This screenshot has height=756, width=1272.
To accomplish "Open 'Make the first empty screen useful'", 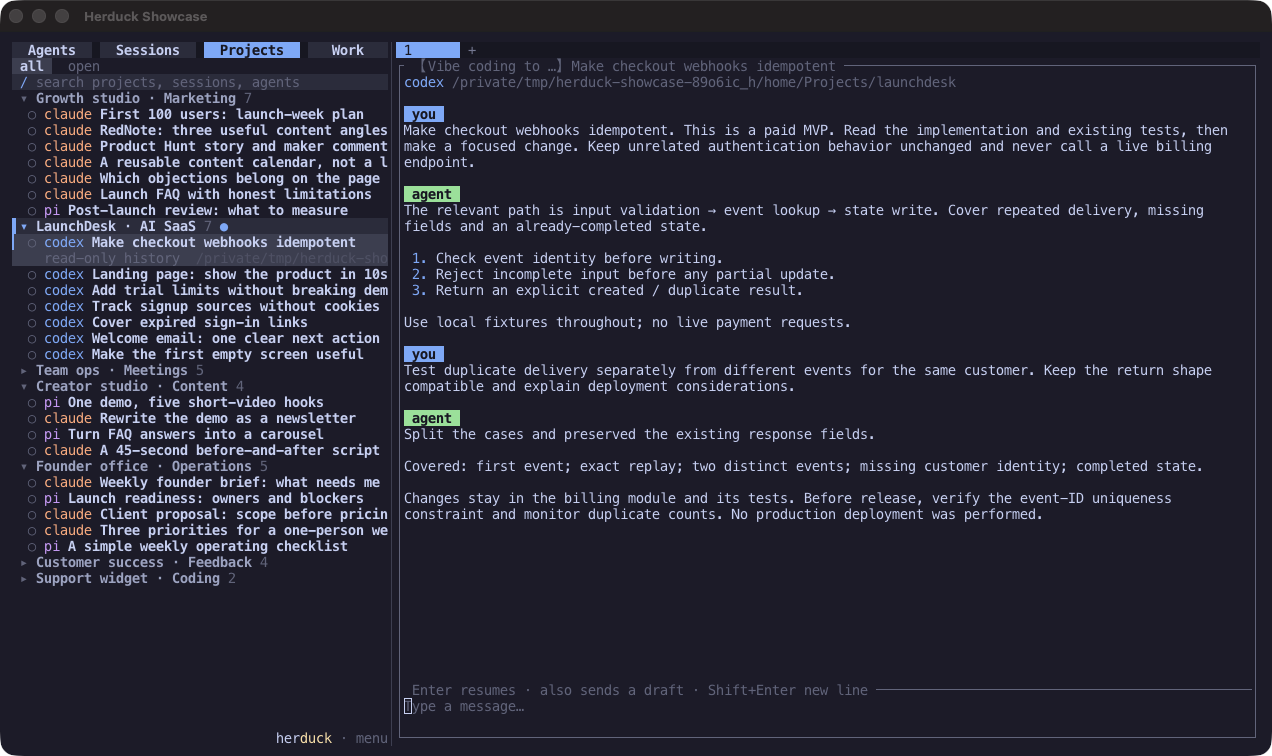I will pos(200,354).
